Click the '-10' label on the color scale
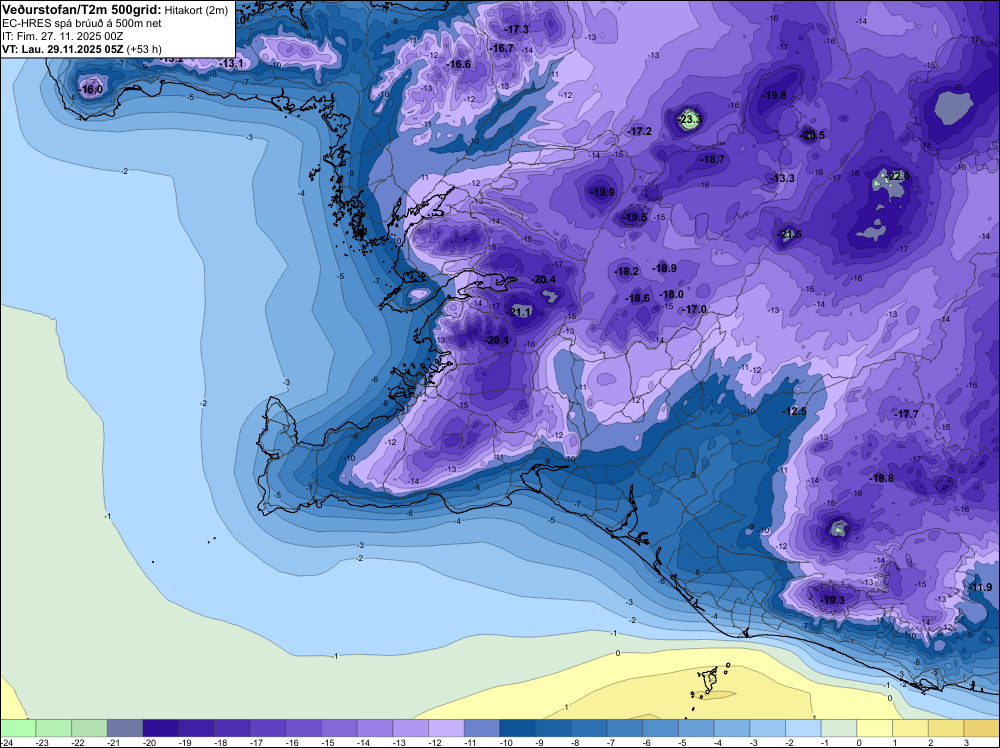The width and height of the screenshot is (1000, 748). point(506,742)
